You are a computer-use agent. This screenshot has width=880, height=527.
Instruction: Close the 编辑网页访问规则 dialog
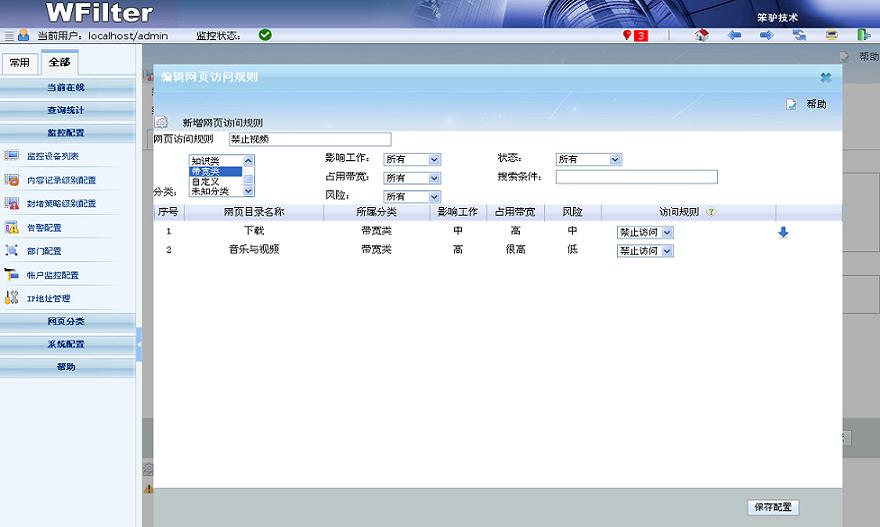[x=825, y=77]
